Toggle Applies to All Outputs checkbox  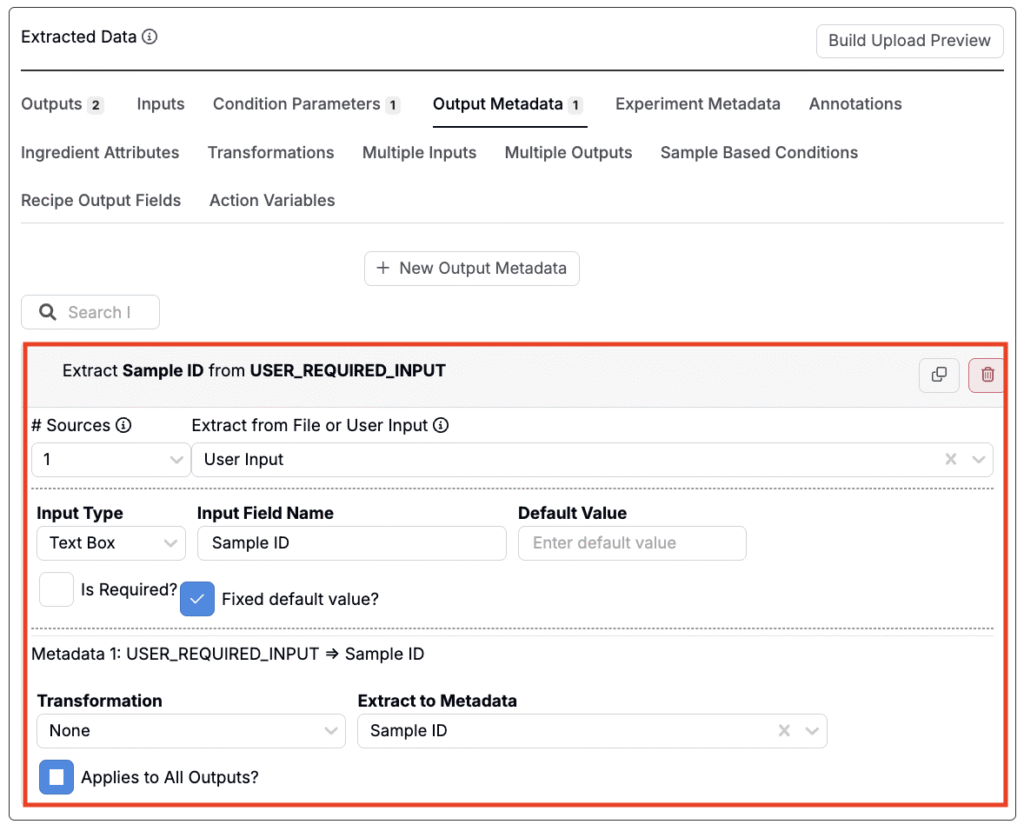click(56, 777)
